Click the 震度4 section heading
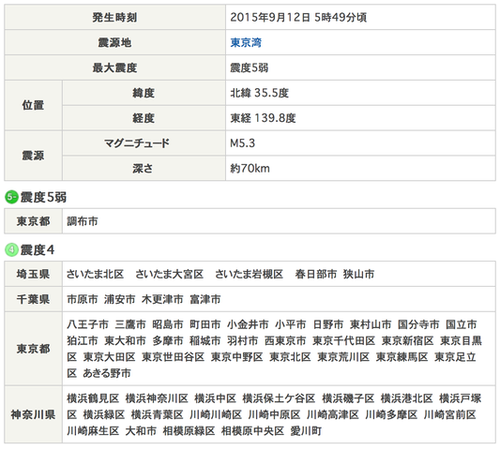Image resolution: width=500 pixels, height=450 pixels. [x=37, y=250]
